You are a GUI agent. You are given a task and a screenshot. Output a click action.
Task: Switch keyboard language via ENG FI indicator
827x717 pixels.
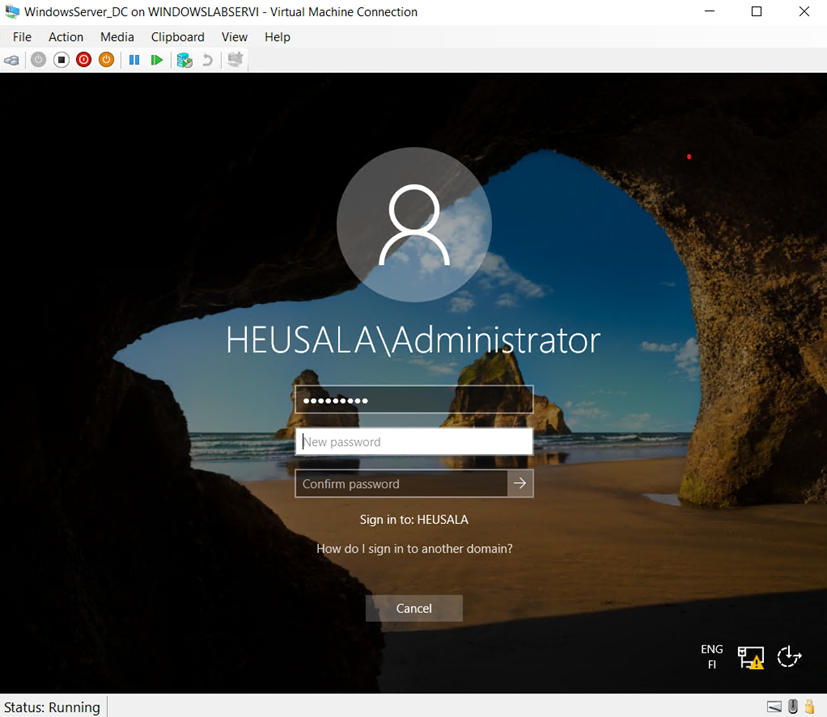tap(711, 655)
